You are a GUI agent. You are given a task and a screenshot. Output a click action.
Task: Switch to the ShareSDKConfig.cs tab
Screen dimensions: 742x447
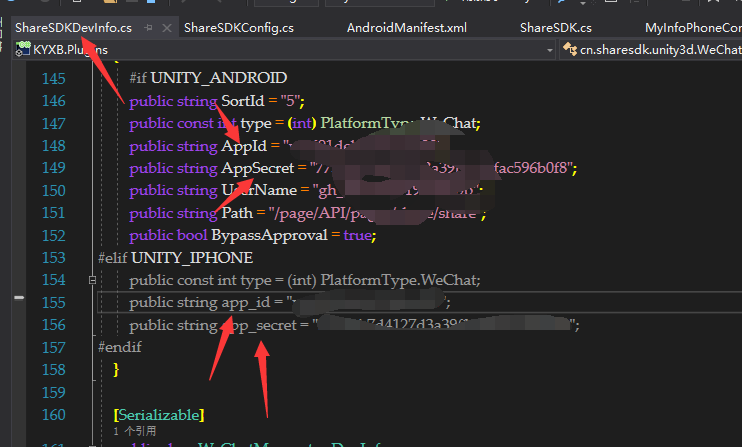coord(238,28)
